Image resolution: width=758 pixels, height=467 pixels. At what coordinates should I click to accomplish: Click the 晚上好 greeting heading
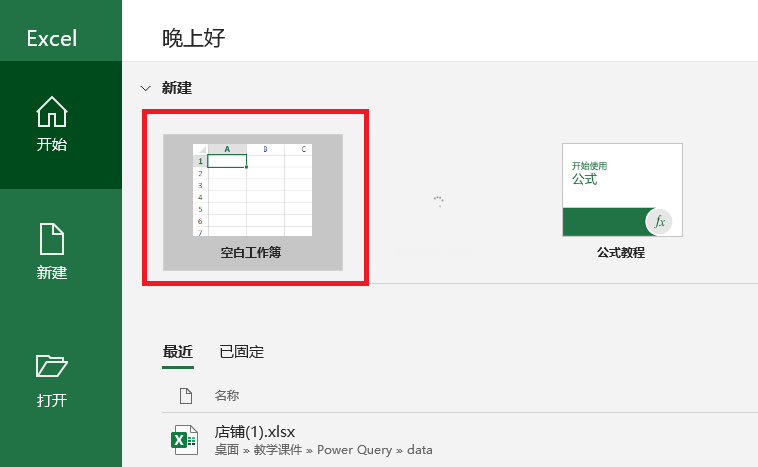pyautogui.click(x=193, y=39)
